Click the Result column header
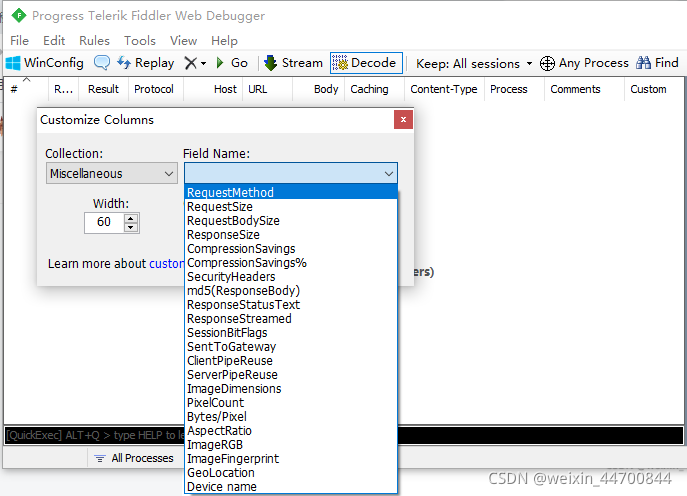 [x=103, y=89]
